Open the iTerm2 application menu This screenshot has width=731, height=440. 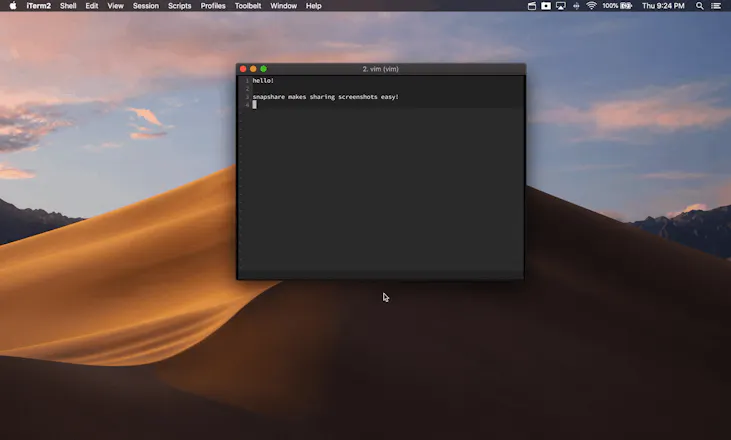coord(39,6)
